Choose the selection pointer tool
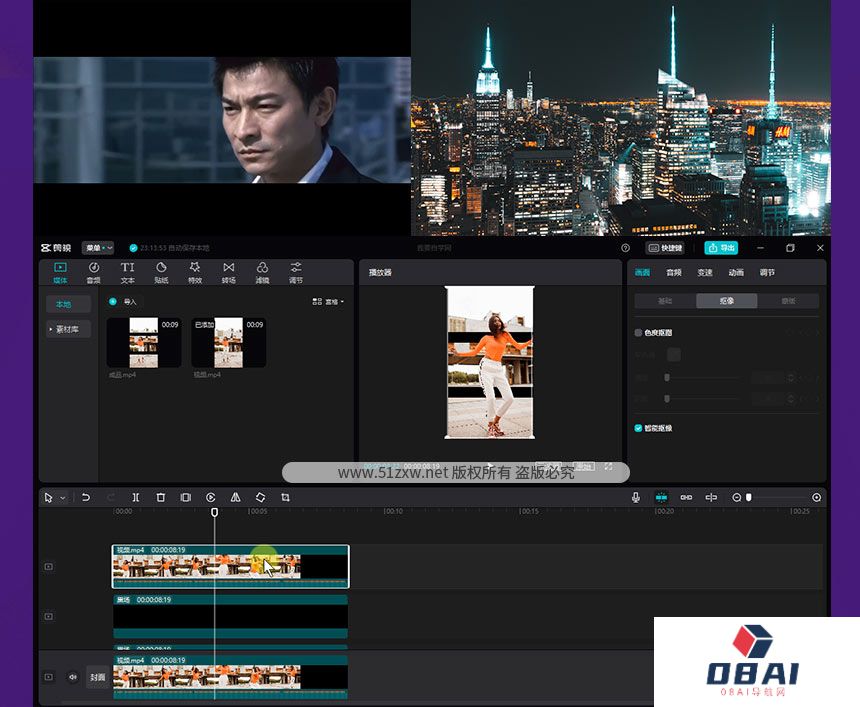 [48, 497]
